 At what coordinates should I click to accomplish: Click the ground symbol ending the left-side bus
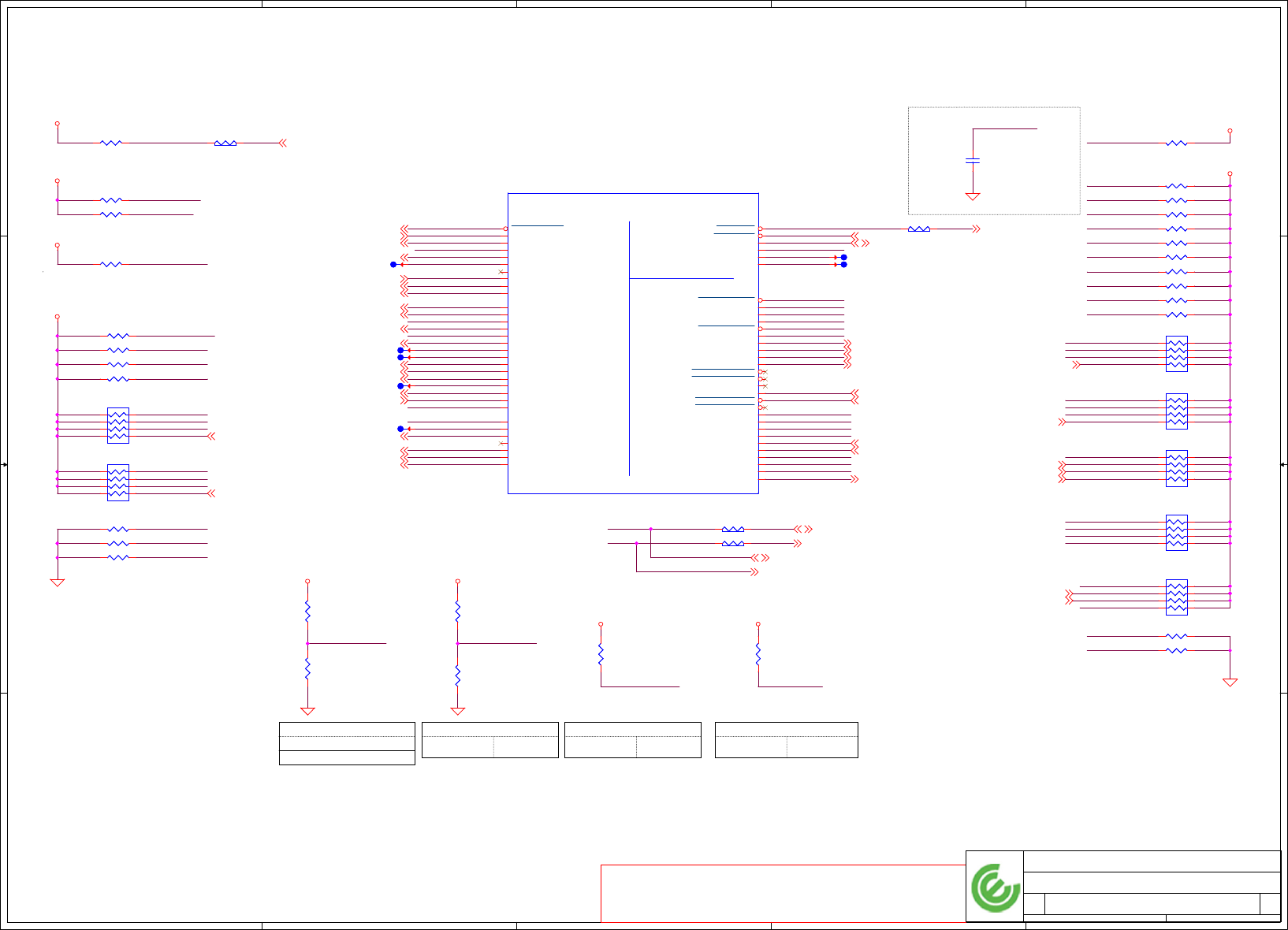click(x=58, y=582)
